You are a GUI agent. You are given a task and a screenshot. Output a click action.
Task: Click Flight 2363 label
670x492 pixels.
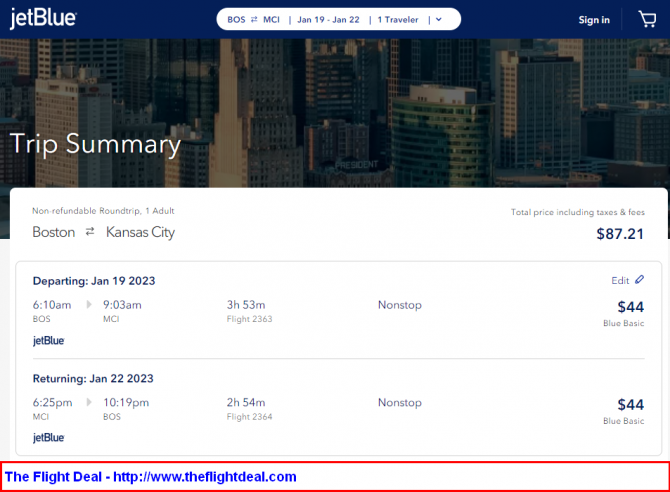250,319
